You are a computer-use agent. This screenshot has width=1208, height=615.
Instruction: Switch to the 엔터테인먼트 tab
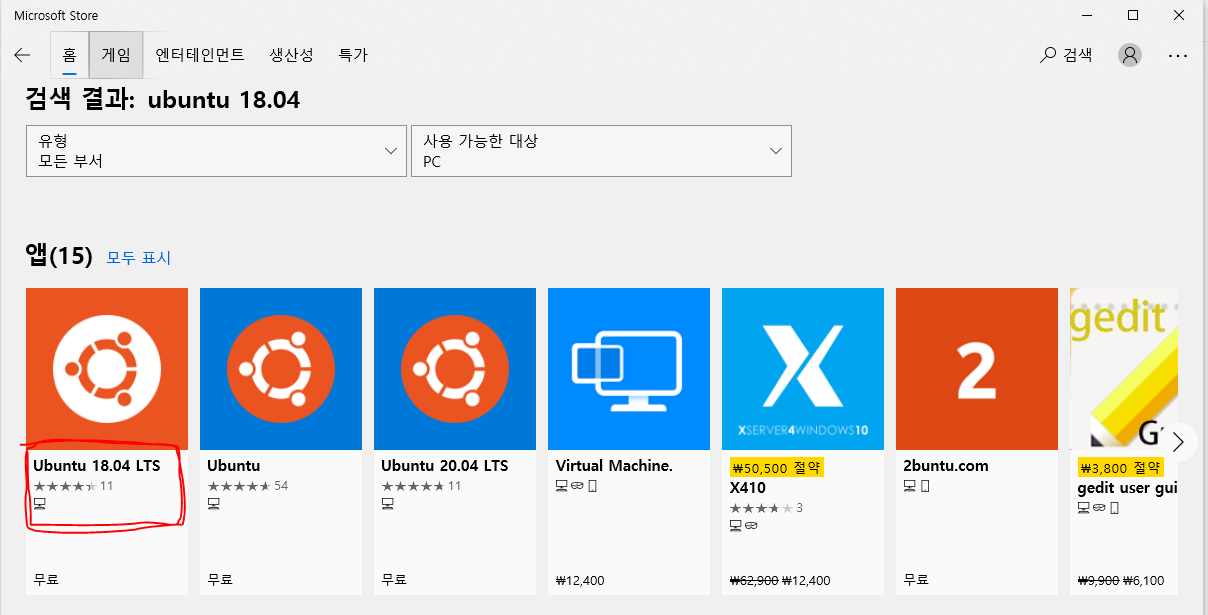200,55
